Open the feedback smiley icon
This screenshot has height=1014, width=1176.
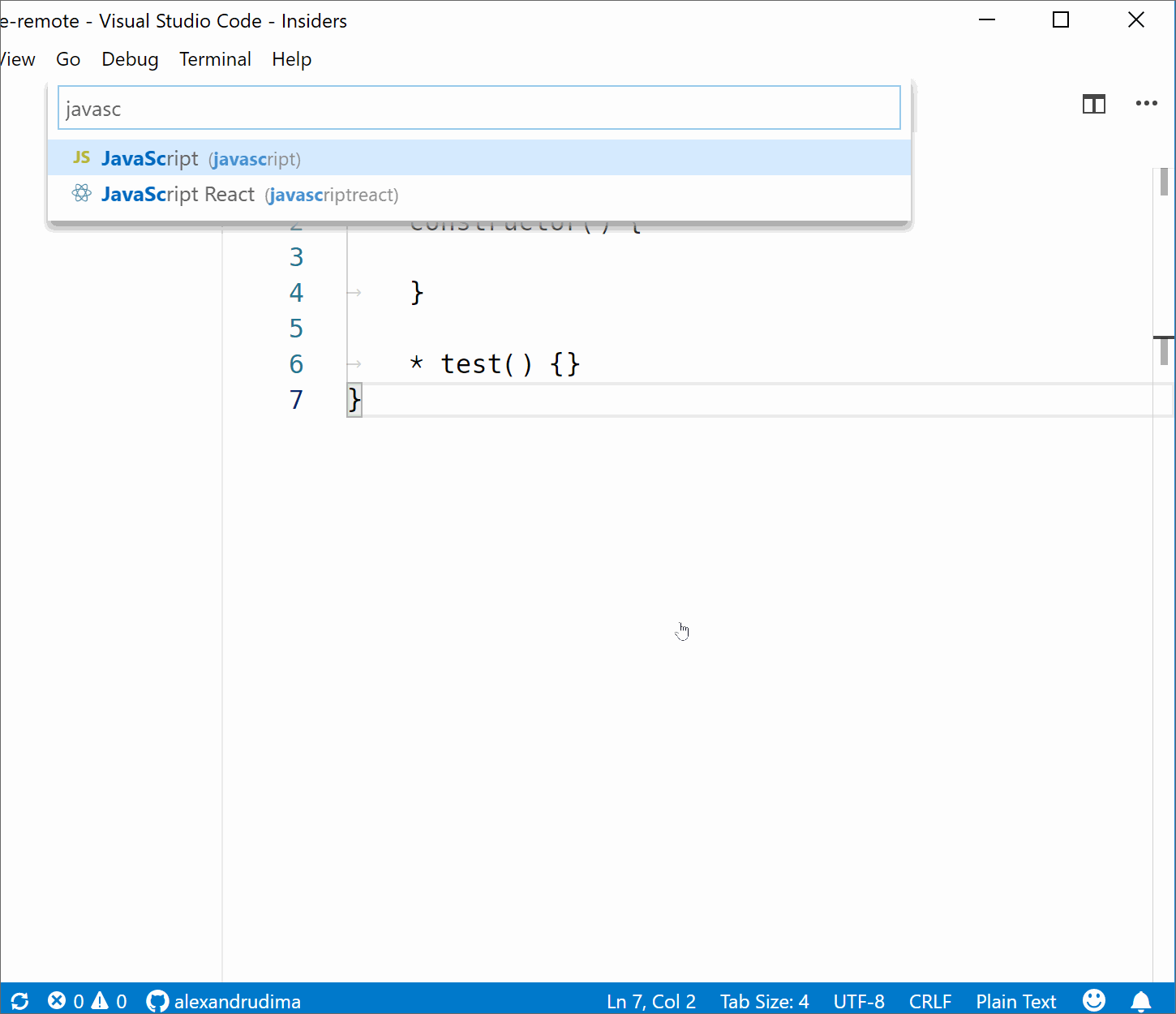click(1093, 1000)
